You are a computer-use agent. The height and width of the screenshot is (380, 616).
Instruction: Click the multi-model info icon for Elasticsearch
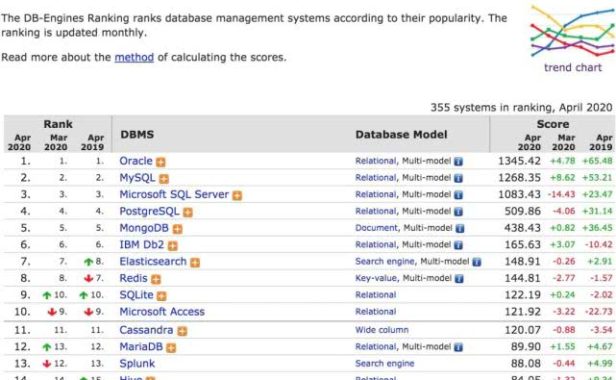point(477,262)
